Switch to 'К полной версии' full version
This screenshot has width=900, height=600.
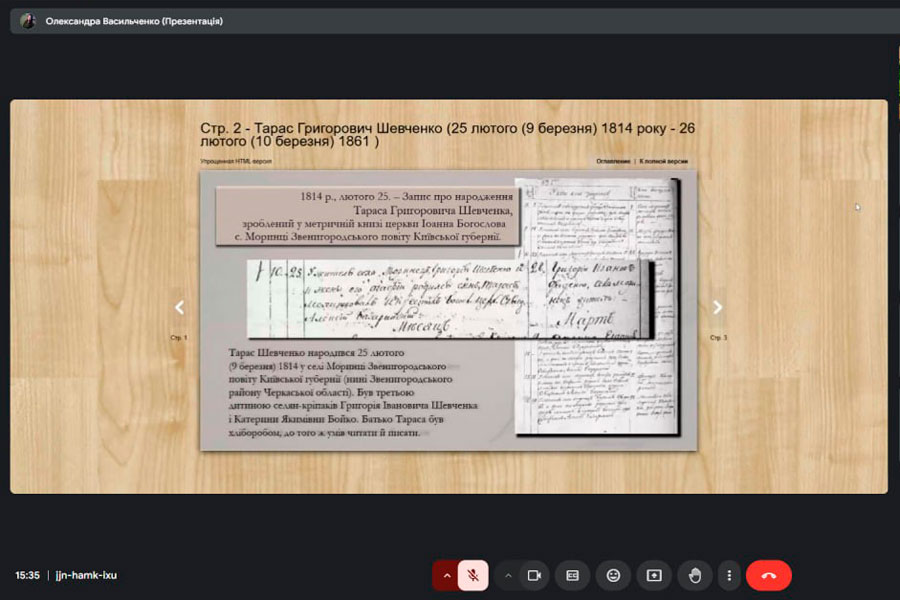[x=664, y=161]
